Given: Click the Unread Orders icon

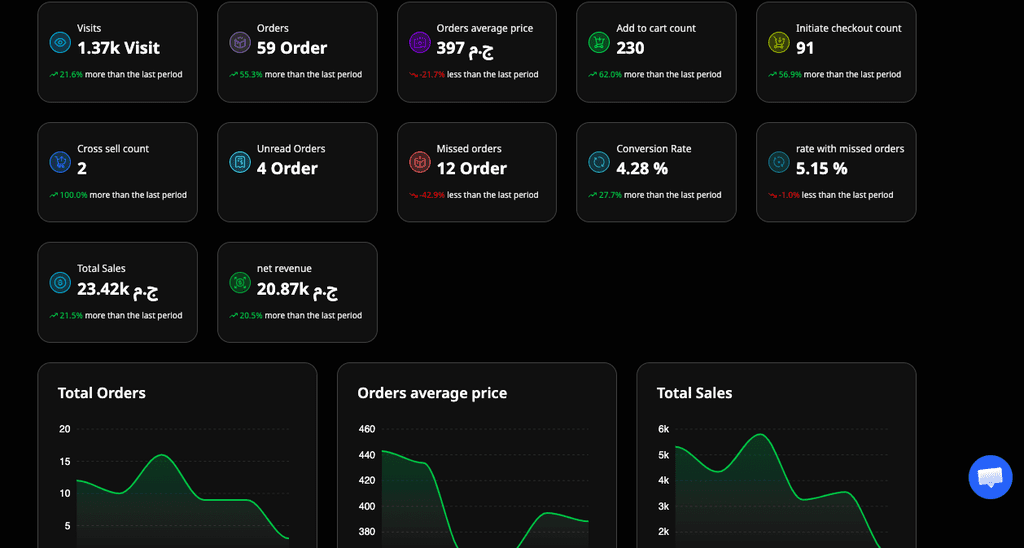Looking at the screenshot, I should click(240, 162).
